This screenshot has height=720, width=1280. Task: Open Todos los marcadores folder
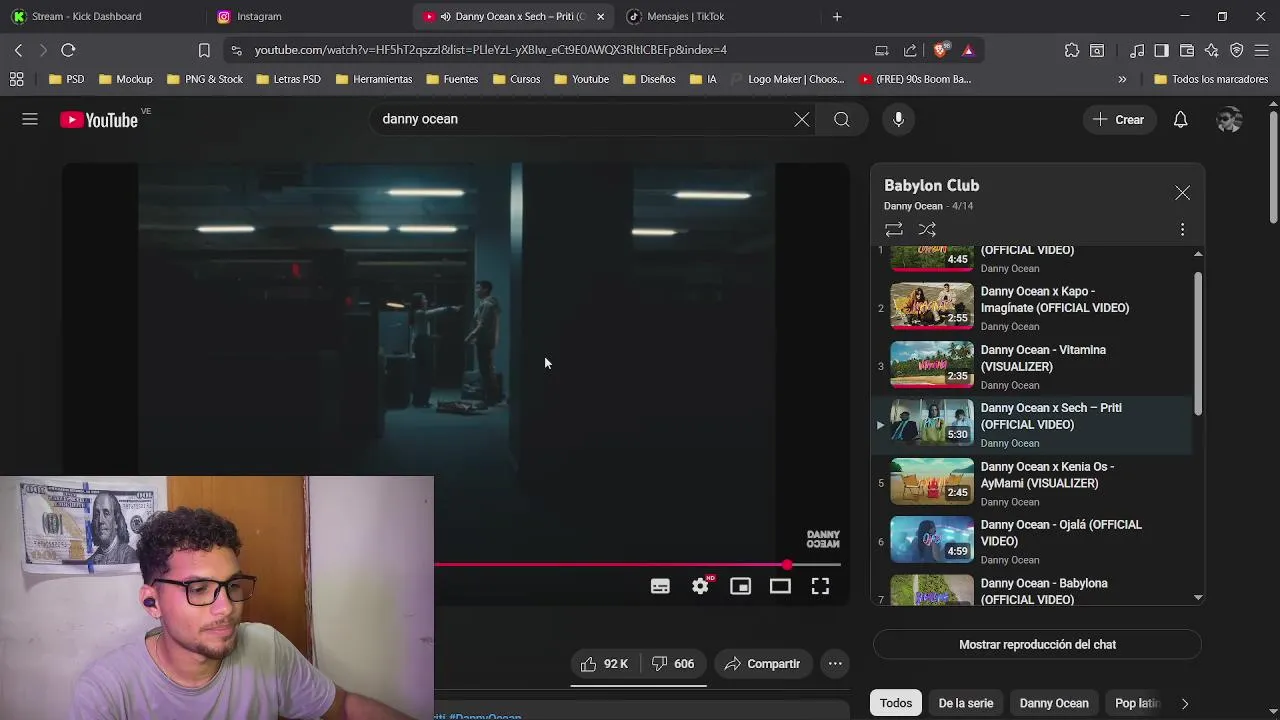(1211, 79)
